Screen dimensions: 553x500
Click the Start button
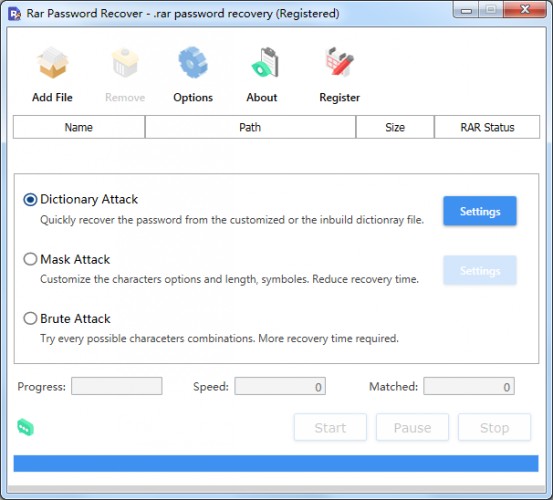point(330,427)
